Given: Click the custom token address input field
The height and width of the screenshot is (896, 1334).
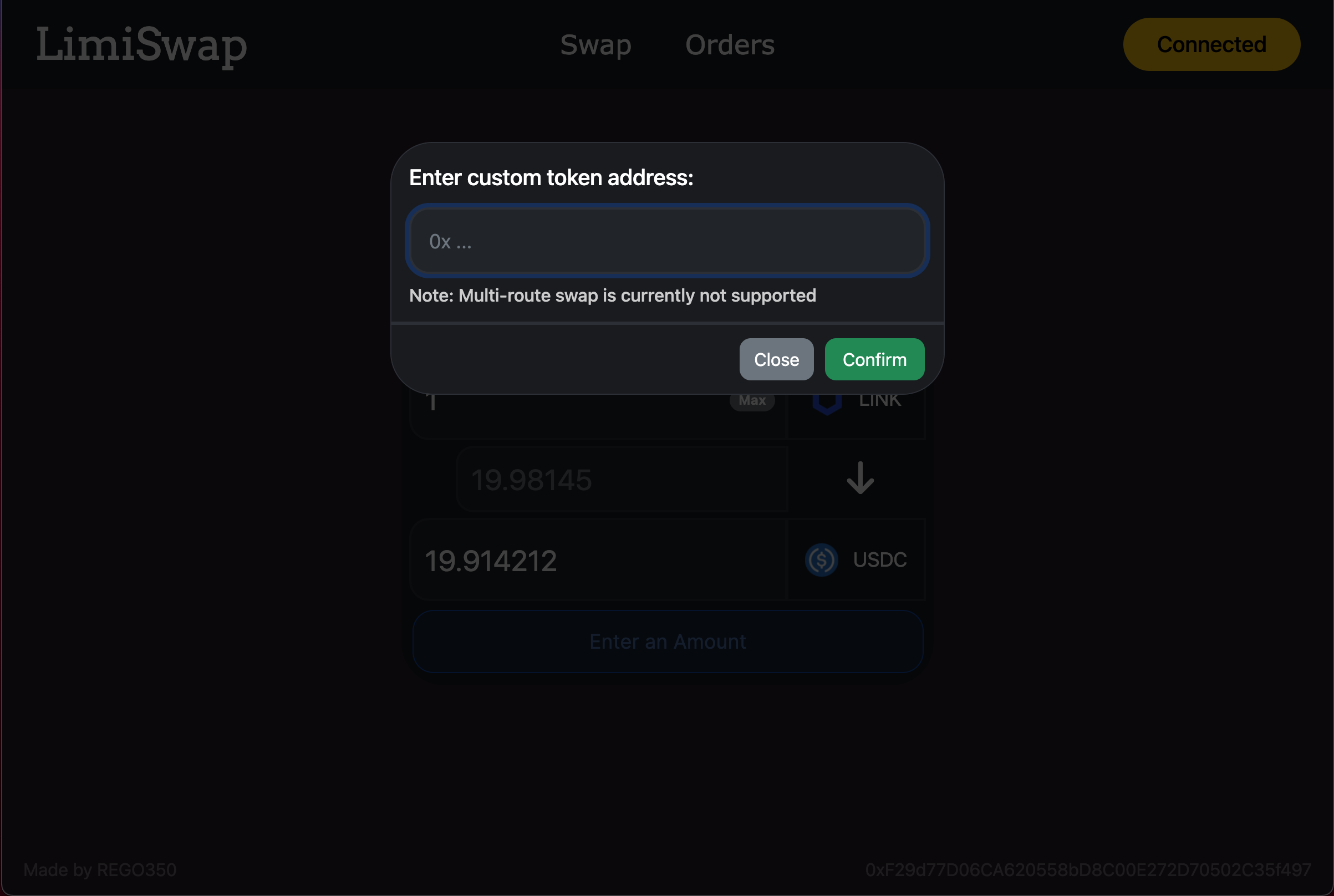Looking at the screenshot, I should [668, 241].
